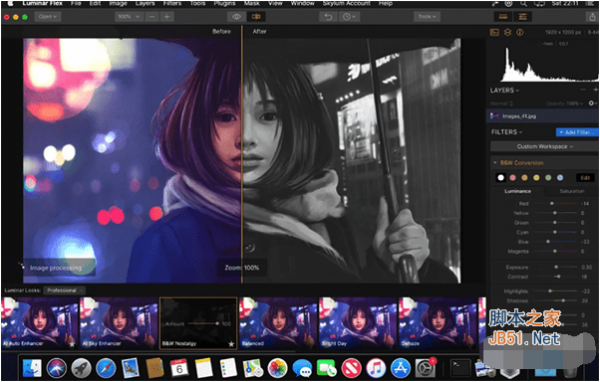Open the Skylum Account menu

point(347,3)
